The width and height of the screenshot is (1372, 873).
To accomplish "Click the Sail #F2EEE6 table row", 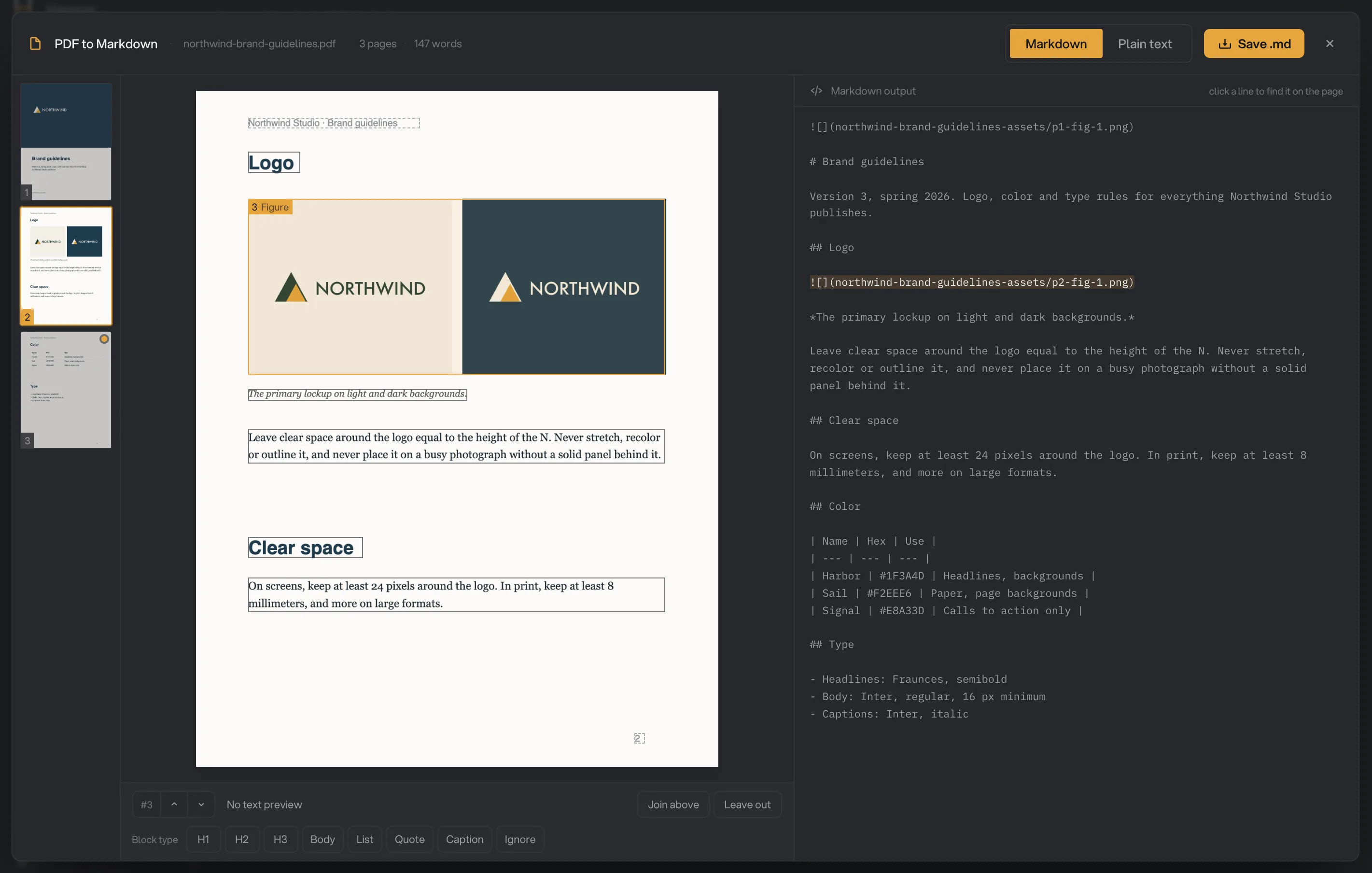I will [949, 594].
